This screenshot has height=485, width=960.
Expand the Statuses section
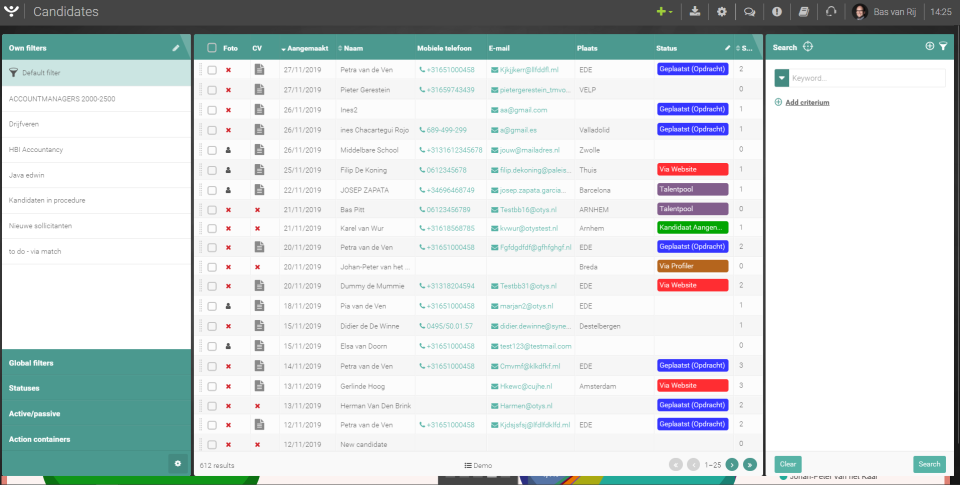97,388
